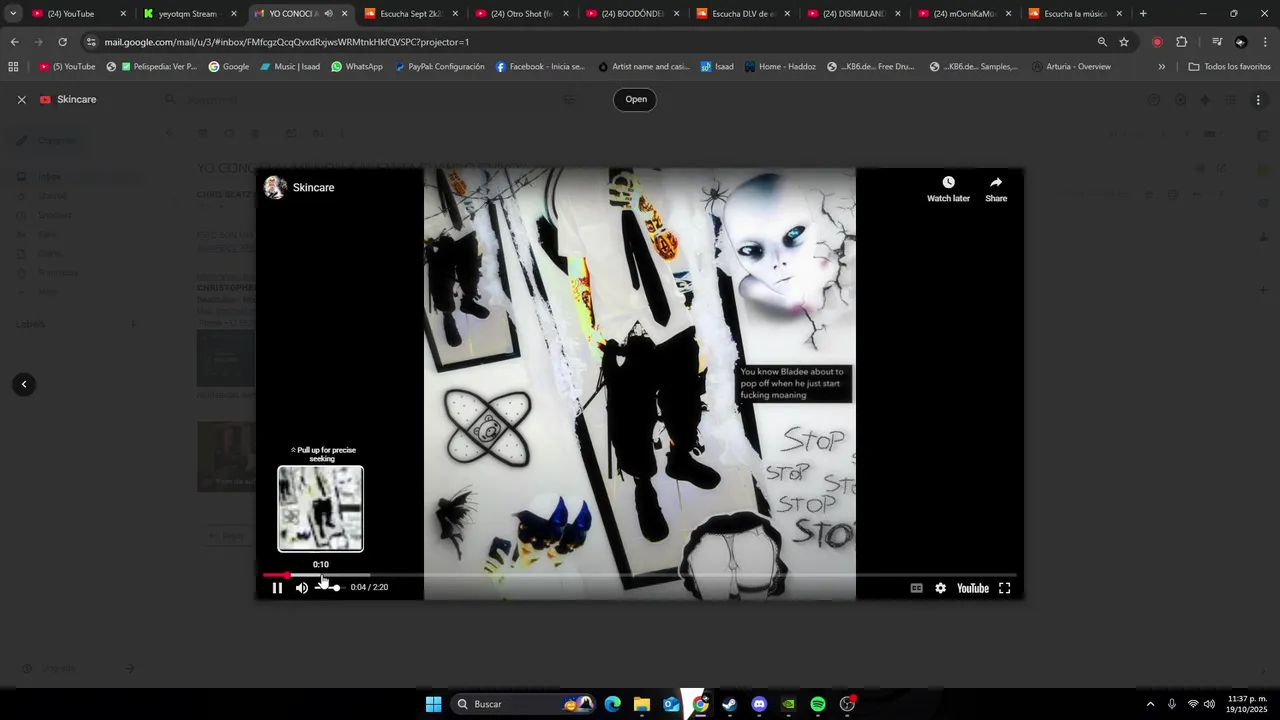The width and height of the screenshot is (1280, 720).
Task: Add the video to Watch later
Action: 948,189
